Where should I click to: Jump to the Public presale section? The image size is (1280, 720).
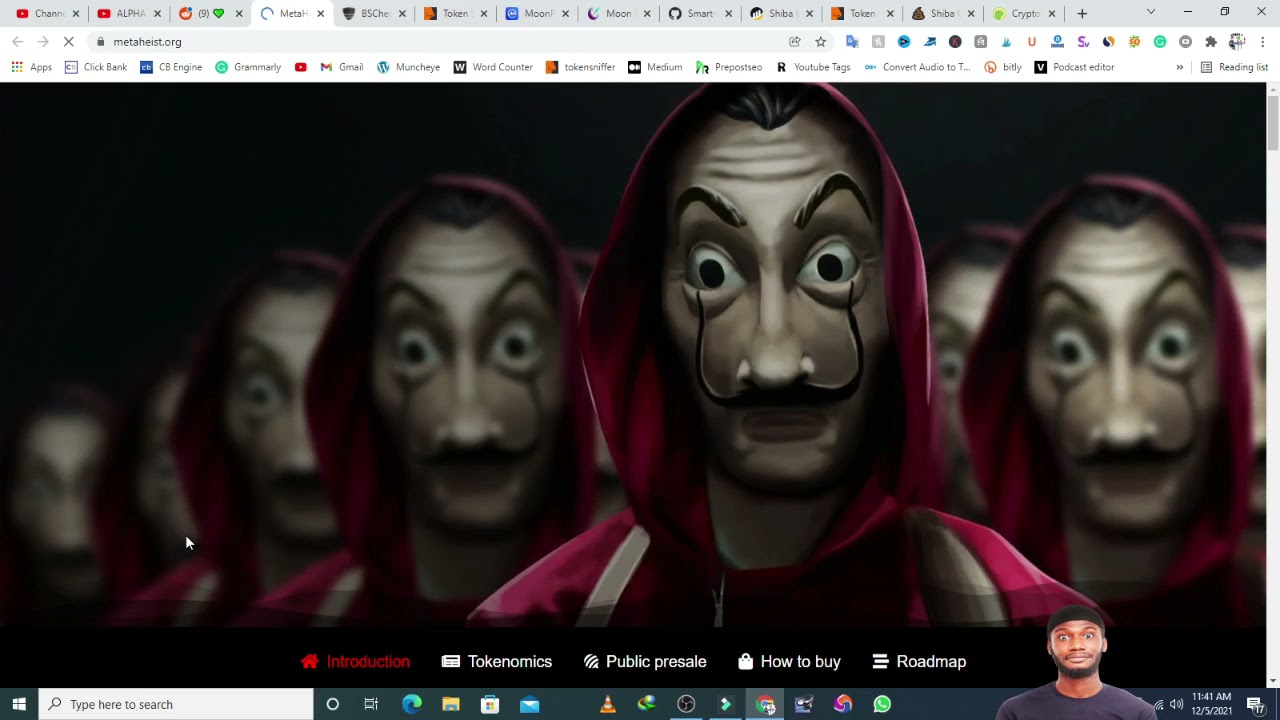(645, 662)
